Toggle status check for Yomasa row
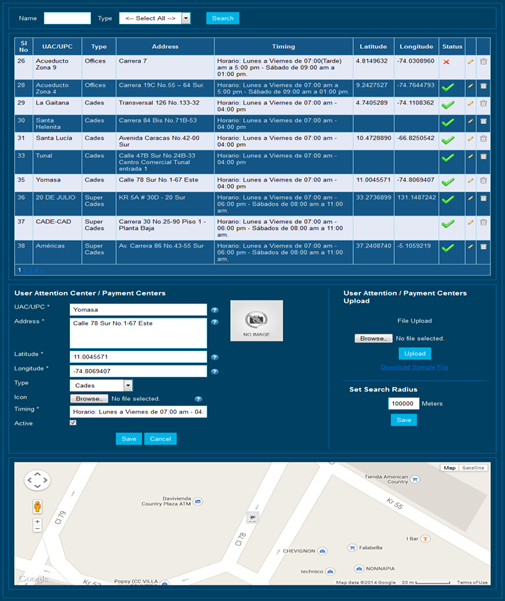Screen dimensions: 505x601 (x=448, y=182)
